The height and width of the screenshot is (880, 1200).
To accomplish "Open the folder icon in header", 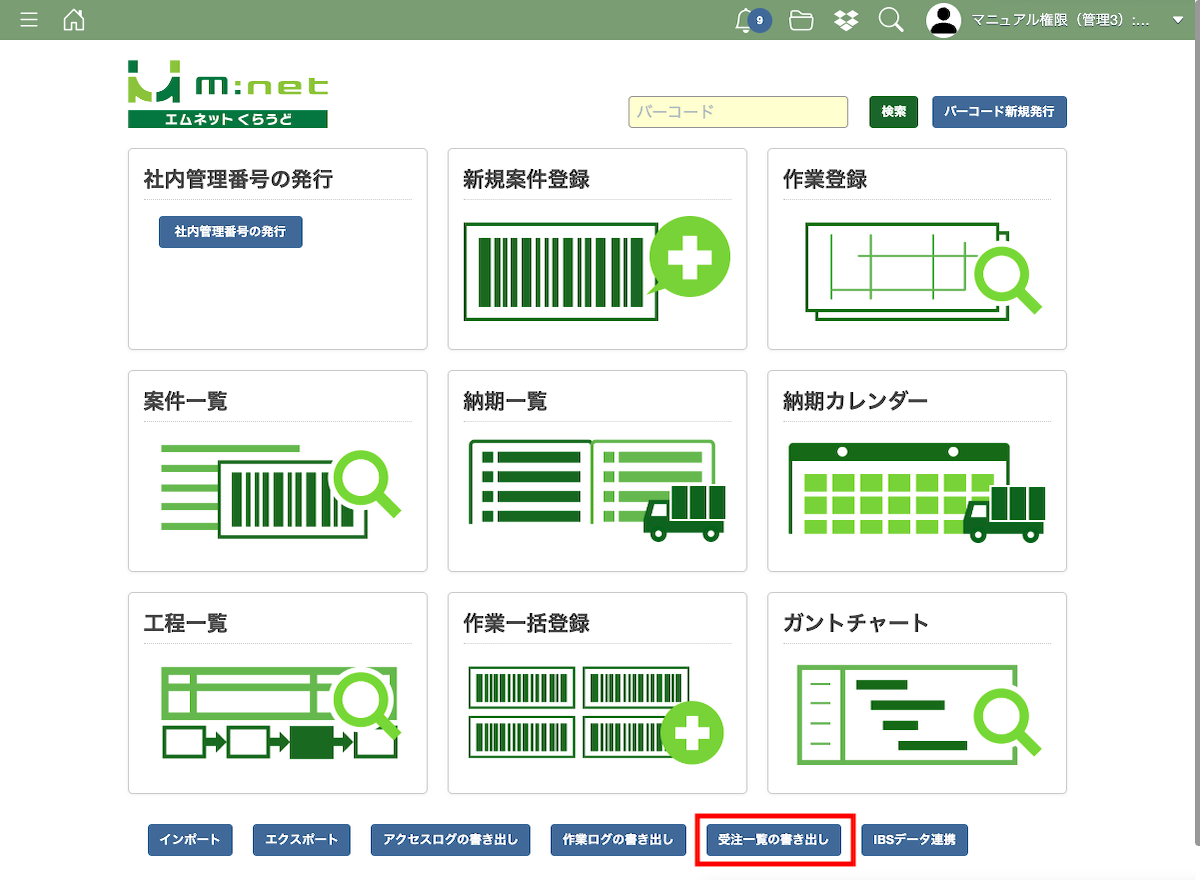I will pos(801,20).
